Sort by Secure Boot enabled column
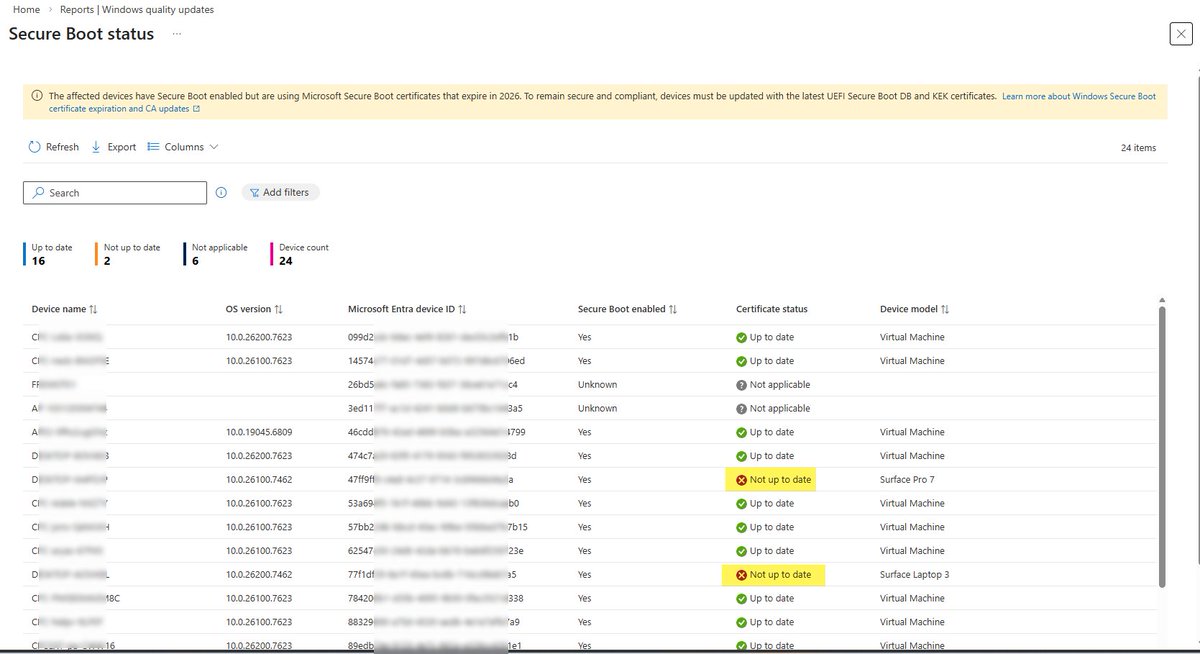This screenshot has width=1200, height=654. click(x=627, y=309)
